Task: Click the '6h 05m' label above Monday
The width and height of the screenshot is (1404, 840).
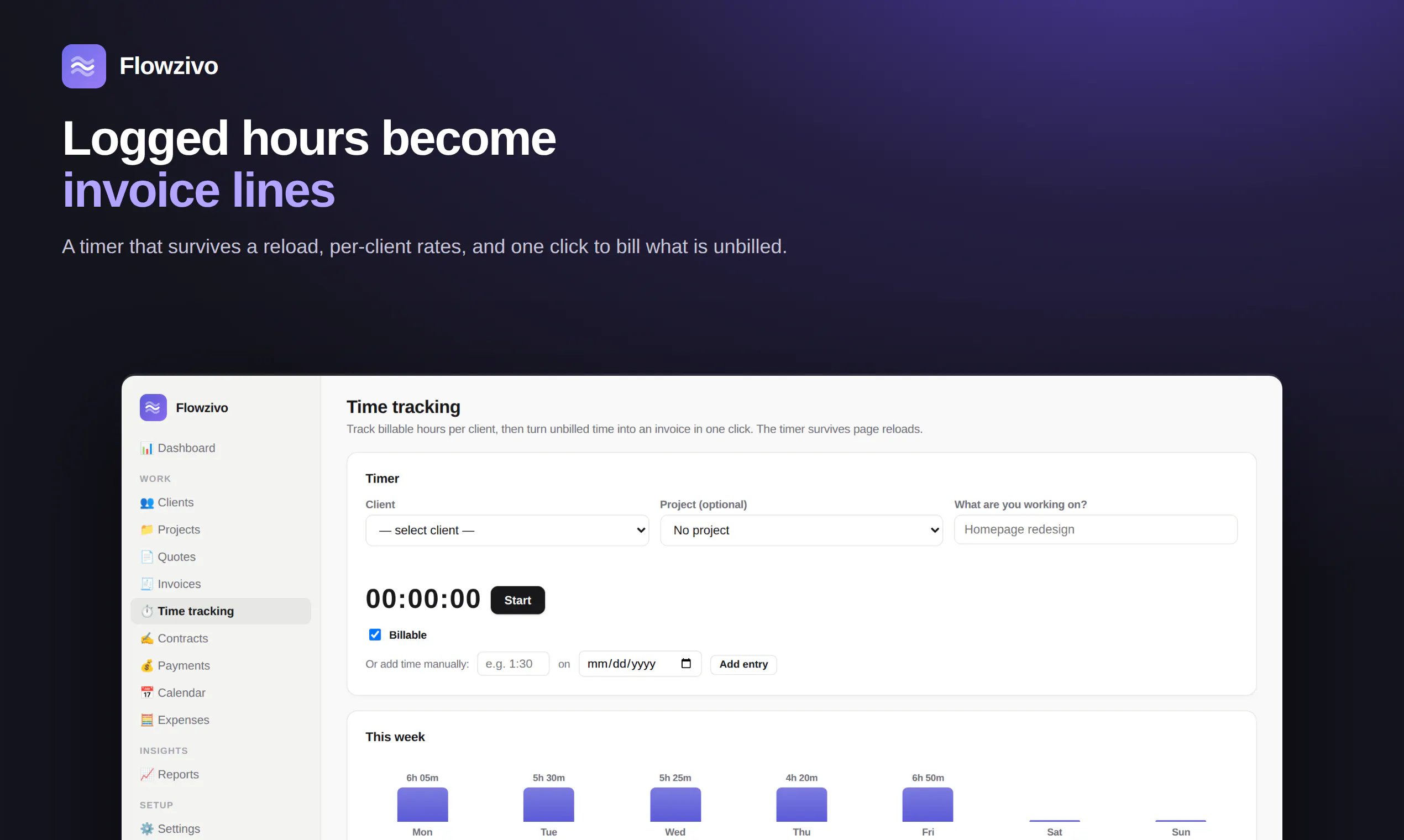Action: [422, 778]
